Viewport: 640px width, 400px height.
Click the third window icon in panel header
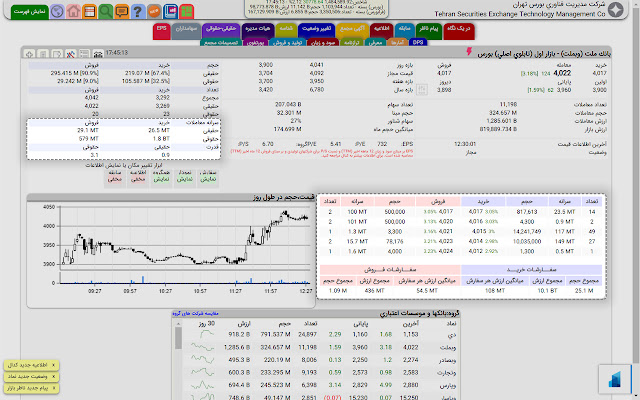click(57, 54)
